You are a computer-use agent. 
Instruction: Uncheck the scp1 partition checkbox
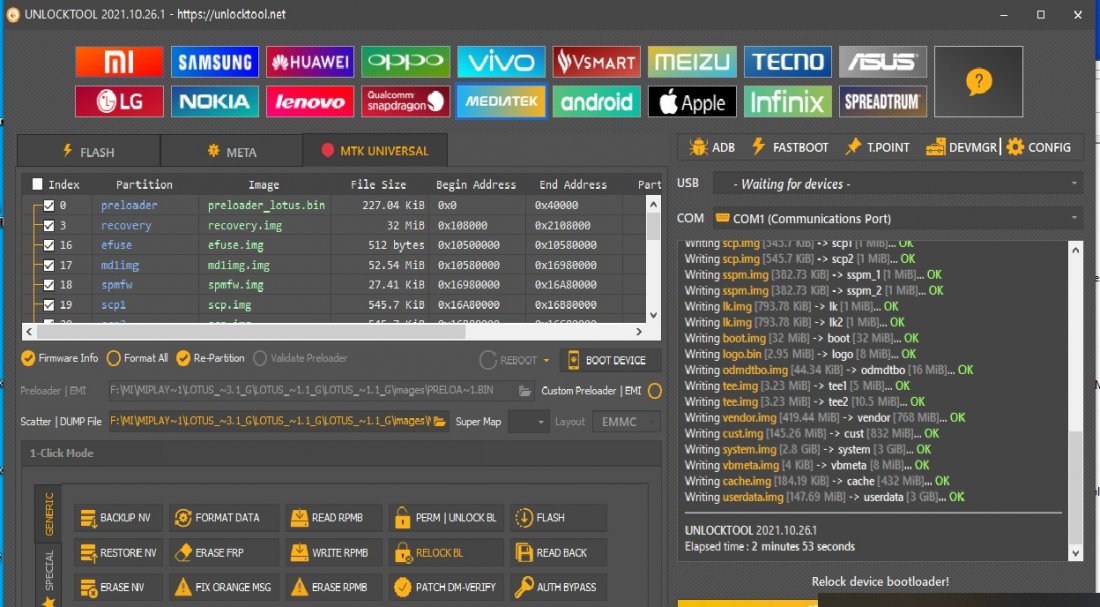pos(48,305)
